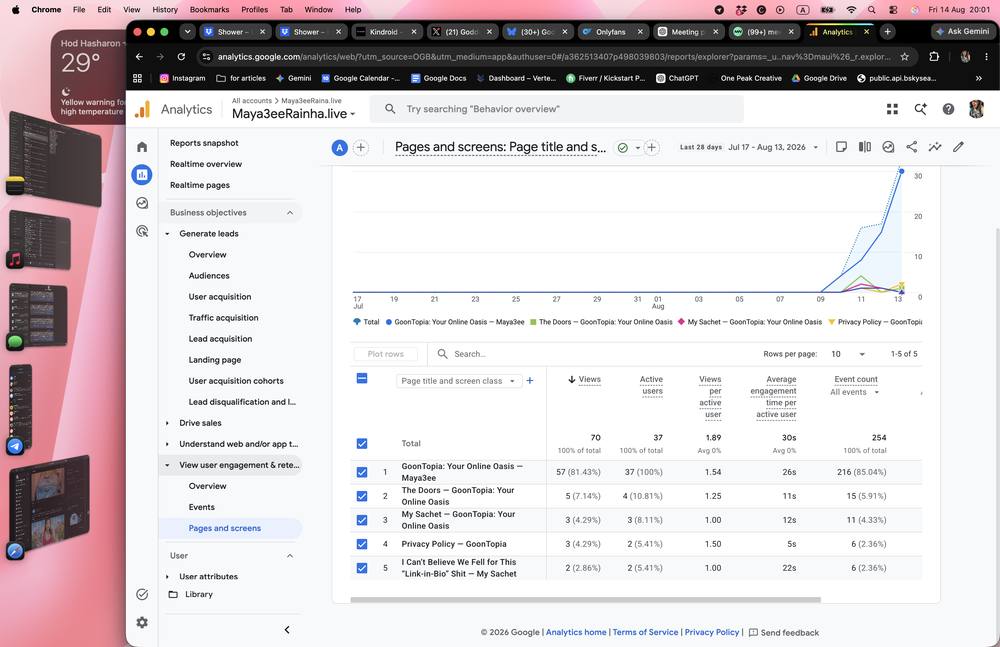Screen dimensions: 1000x647
Task: Add secondary dimension plus icon in table header
Action: pos(529,381)
